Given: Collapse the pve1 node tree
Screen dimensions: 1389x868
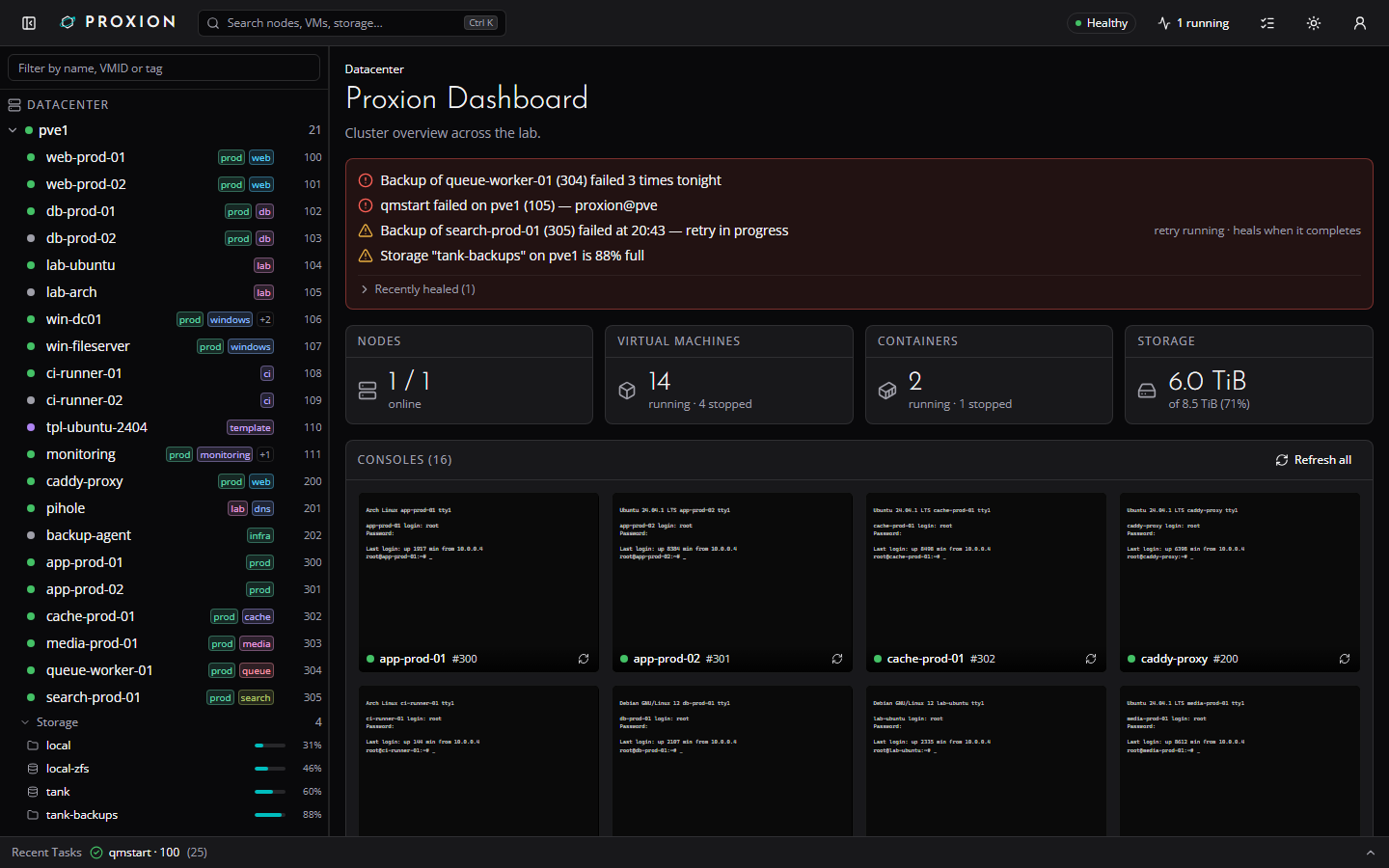Looking at the screenshot, I should 13,130.
